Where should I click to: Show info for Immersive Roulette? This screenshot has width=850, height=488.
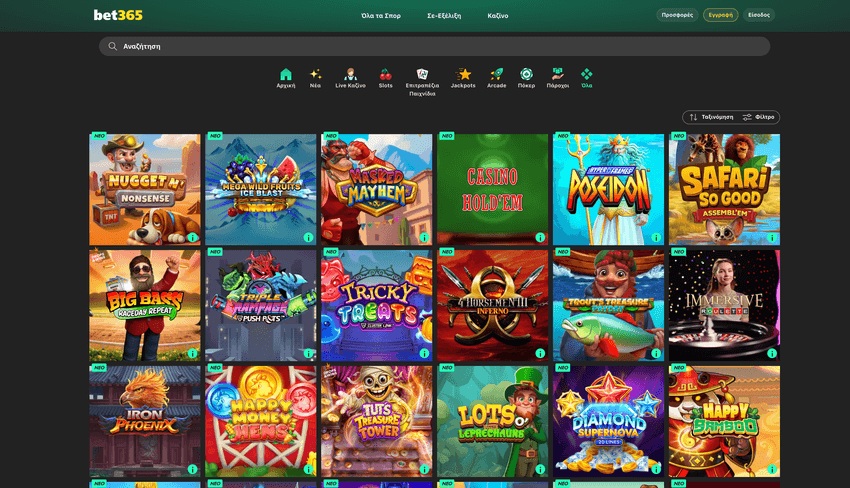pyautogui.click(x=772, y=354)
